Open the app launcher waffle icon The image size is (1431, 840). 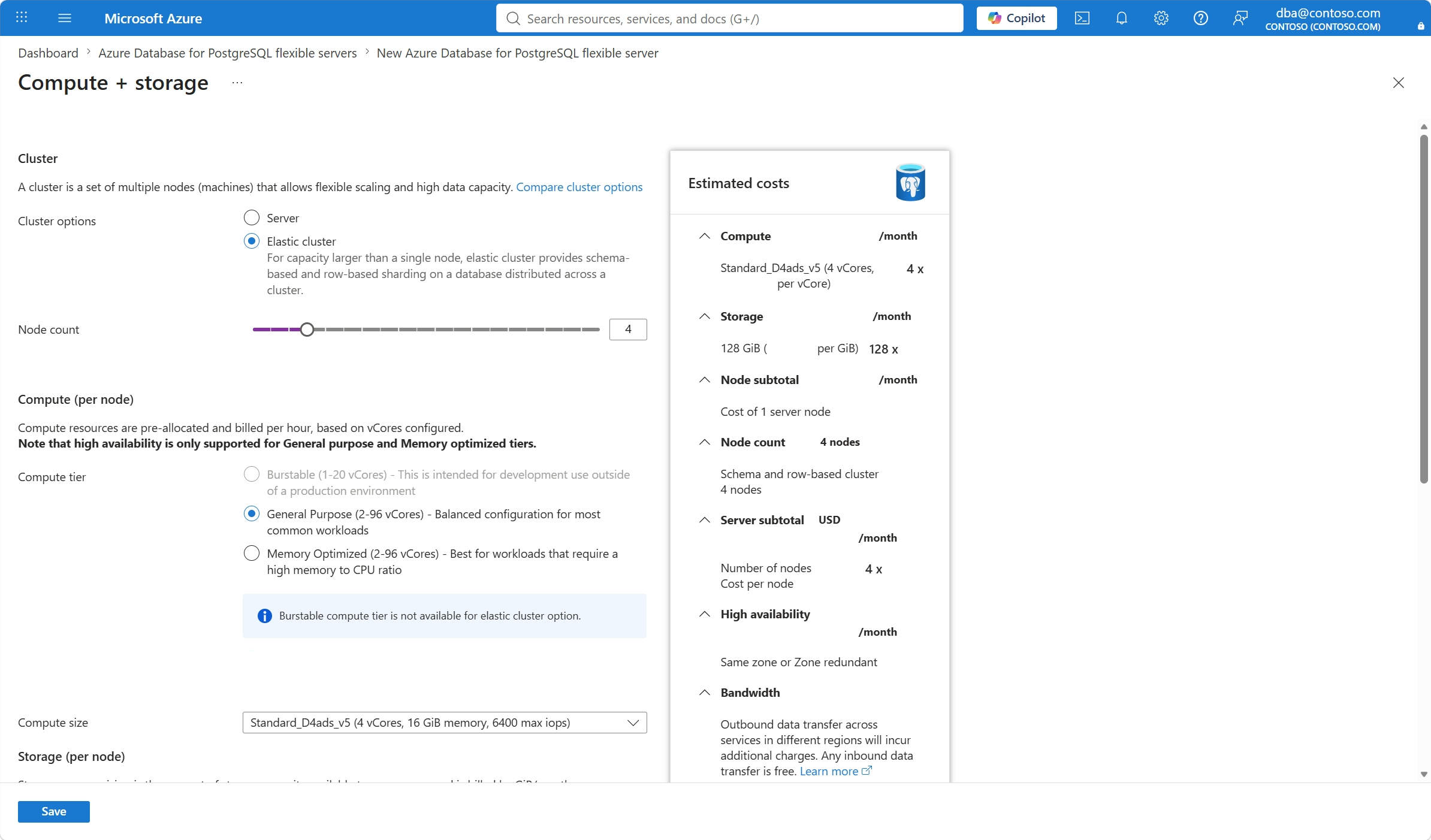22,18
